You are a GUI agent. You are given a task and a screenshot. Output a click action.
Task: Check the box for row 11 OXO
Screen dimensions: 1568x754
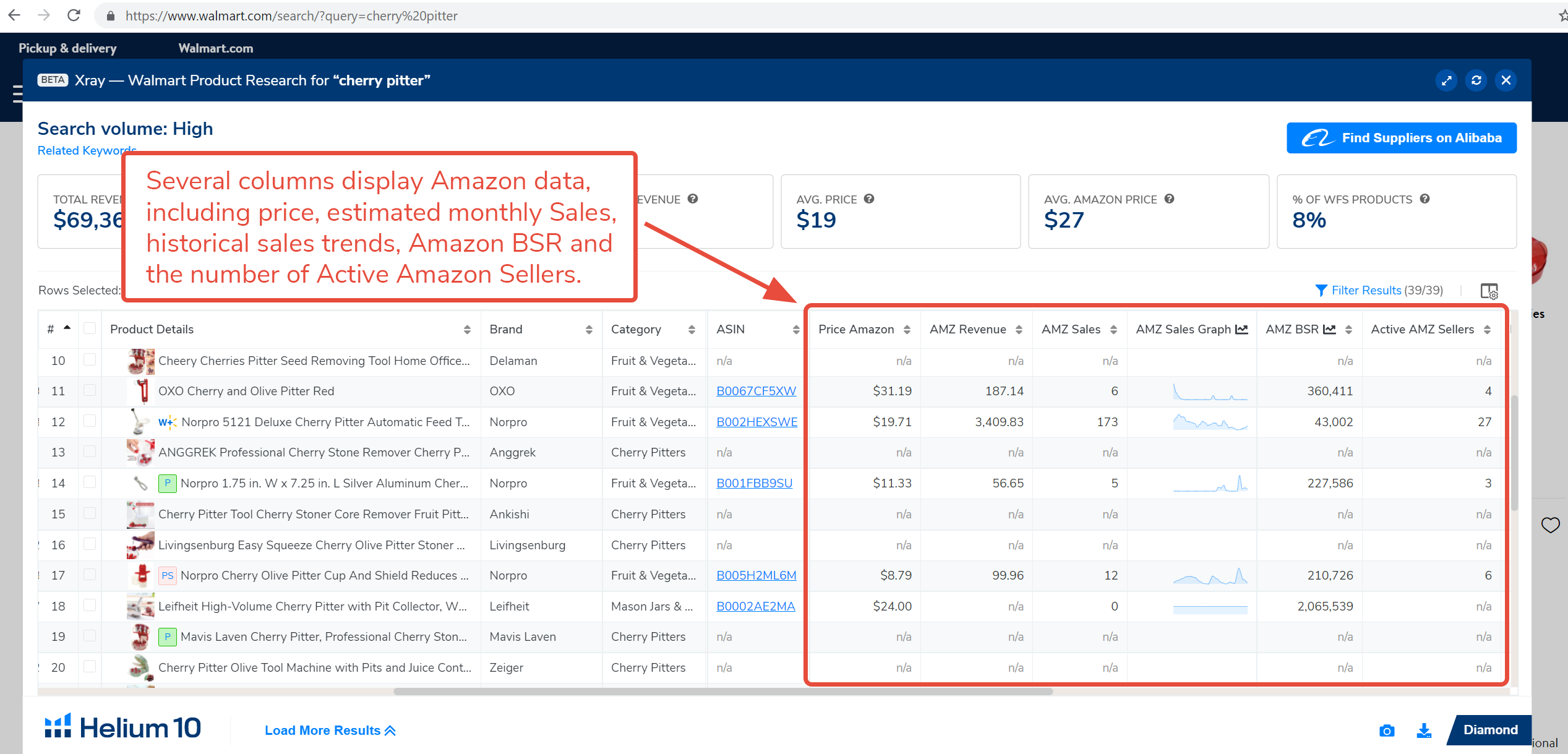(90, 390)
